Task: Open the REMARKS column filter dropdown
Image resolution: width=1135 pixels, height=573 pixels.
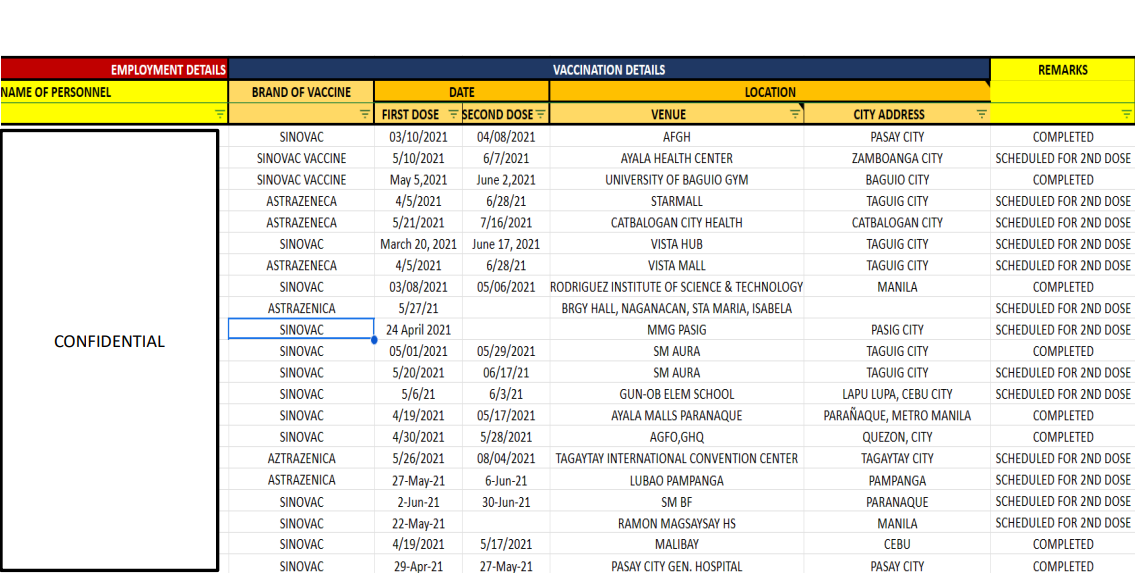Action: (1126, 114)
